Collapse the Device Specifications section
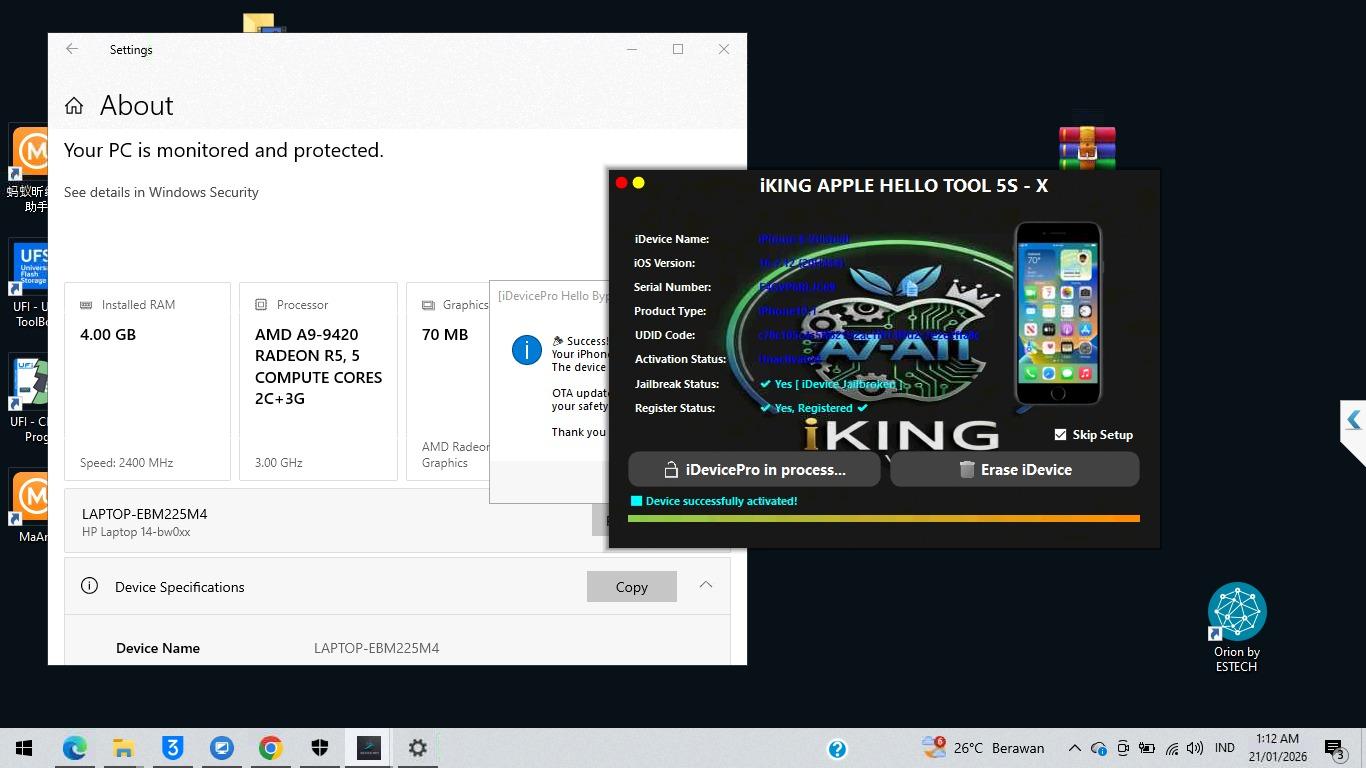This screenshot has height=768, width=1366. 706,586
